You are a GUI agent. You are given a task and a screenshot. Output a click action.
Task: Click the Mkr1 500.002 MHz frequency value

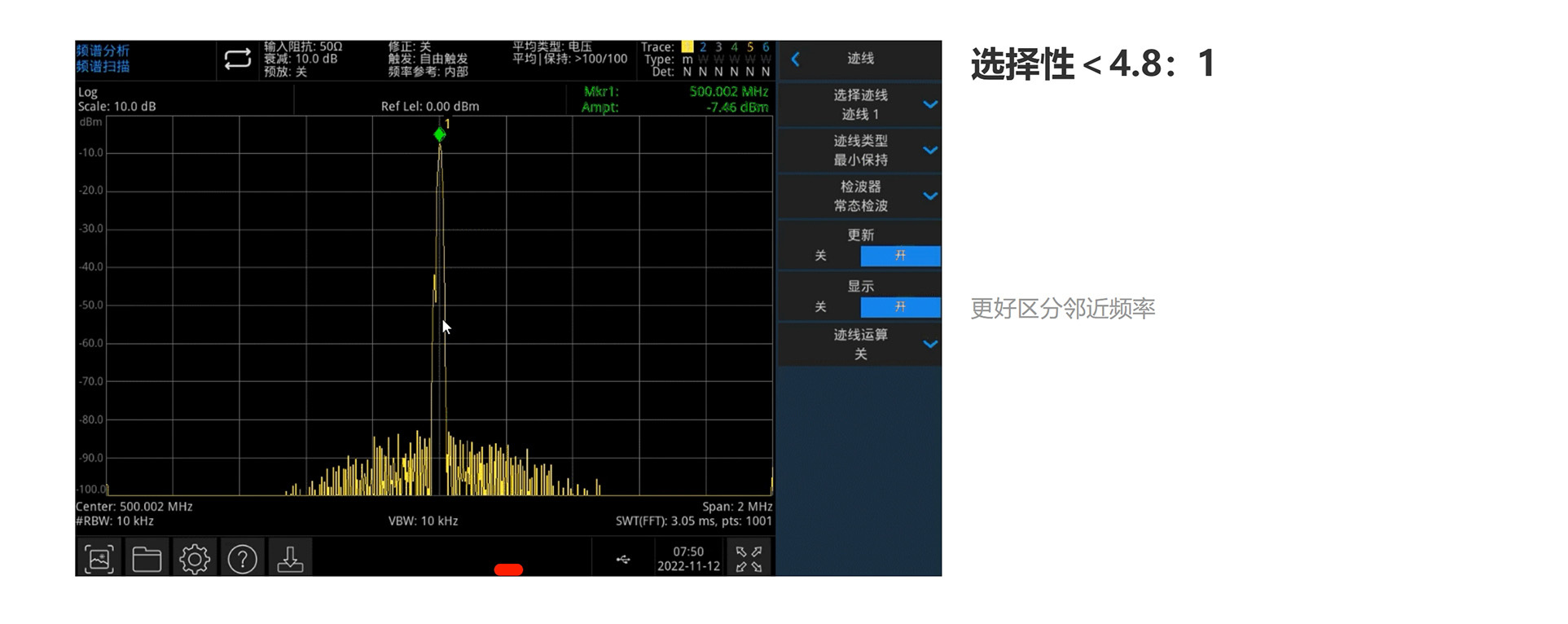pyautogui.click(x=728, y=92)
